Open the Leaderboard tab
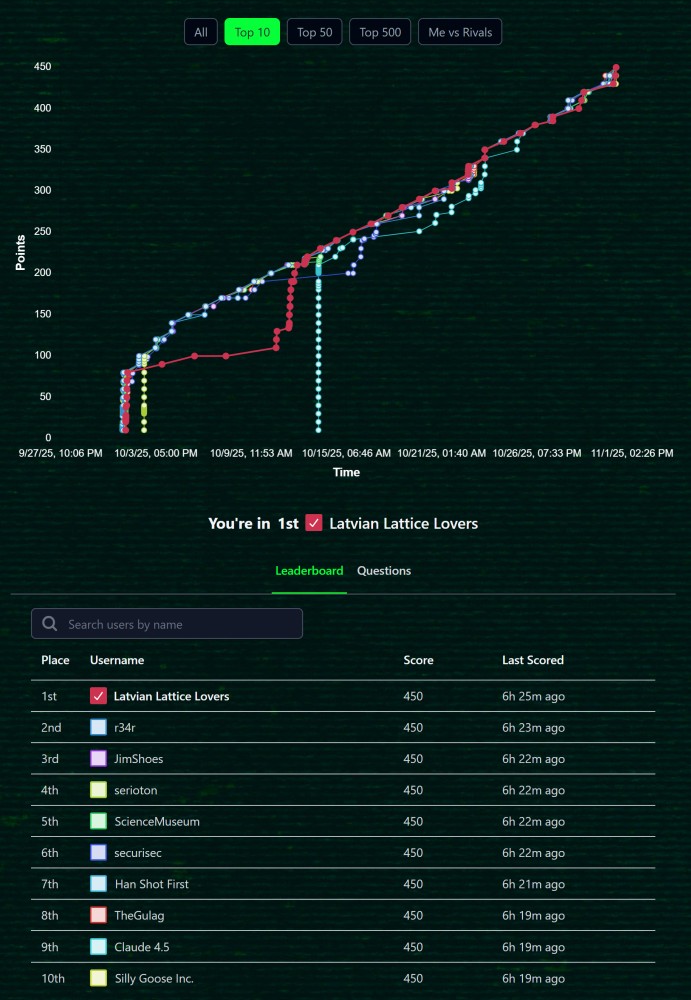This screenshot has height=1000, width=691. tap(309, 571)
